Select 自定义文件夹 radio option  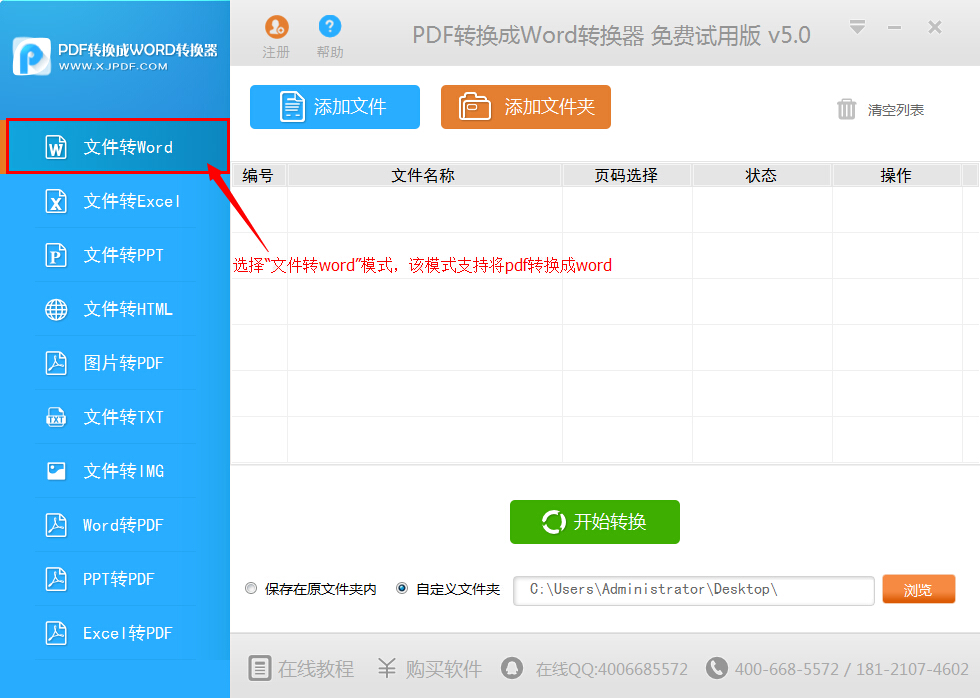(400, 588)
